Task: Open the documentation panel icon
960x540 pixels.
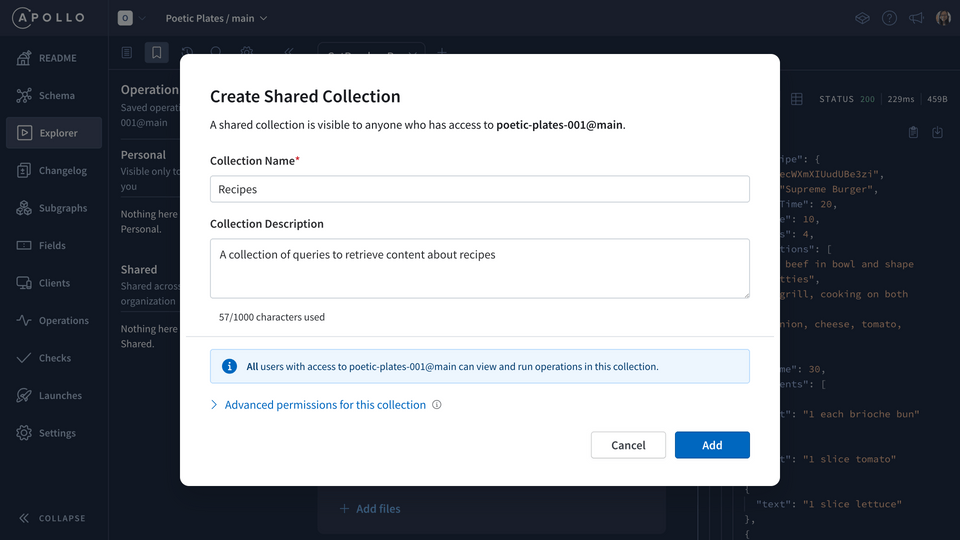Action: click(127, 53)
